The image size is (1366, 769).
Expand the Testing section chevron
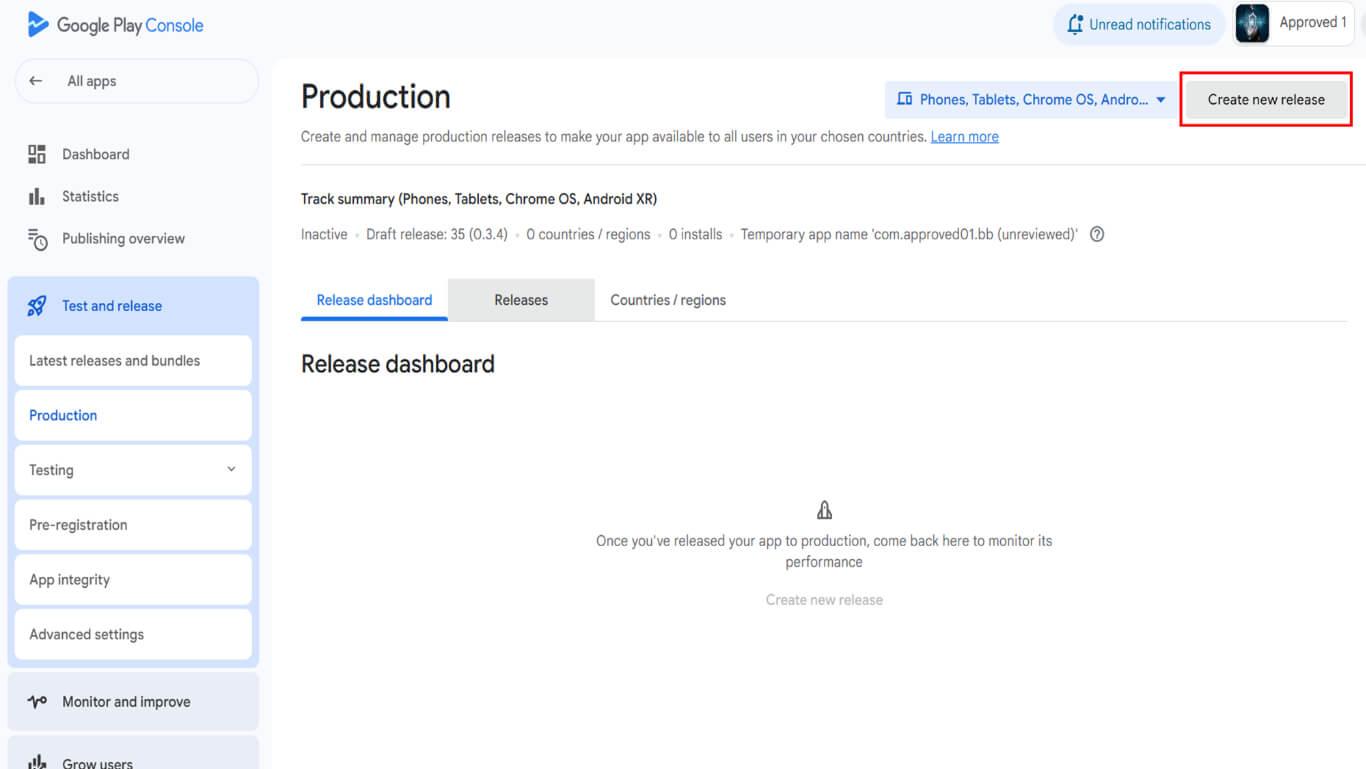pos(231,469)
